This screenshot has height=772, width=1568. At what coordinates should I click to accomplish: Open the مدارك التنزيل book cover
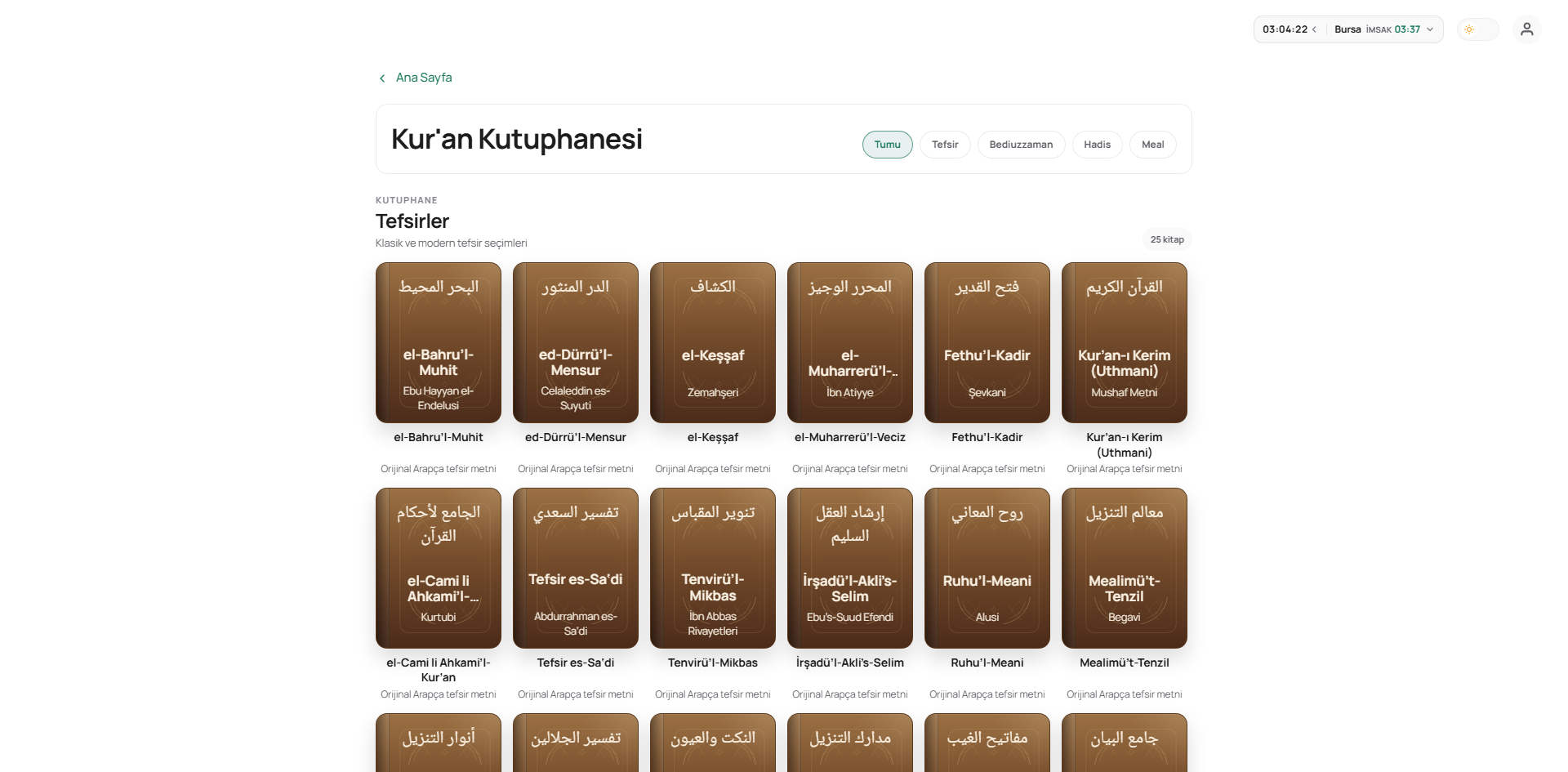(850, 743)
